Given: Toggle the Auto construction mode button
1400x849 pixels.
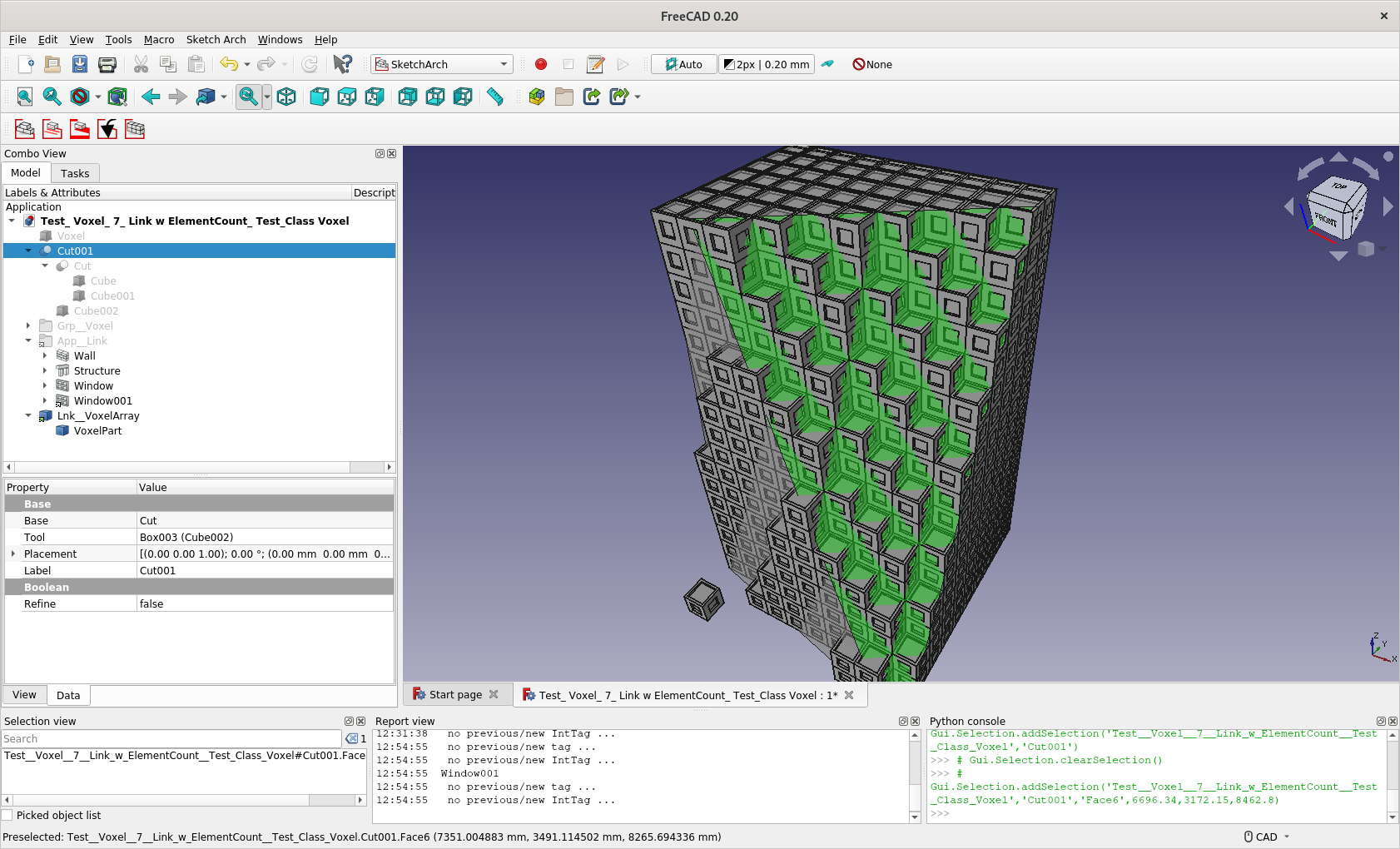Looking at the screenshot, I should pos(683,64).
